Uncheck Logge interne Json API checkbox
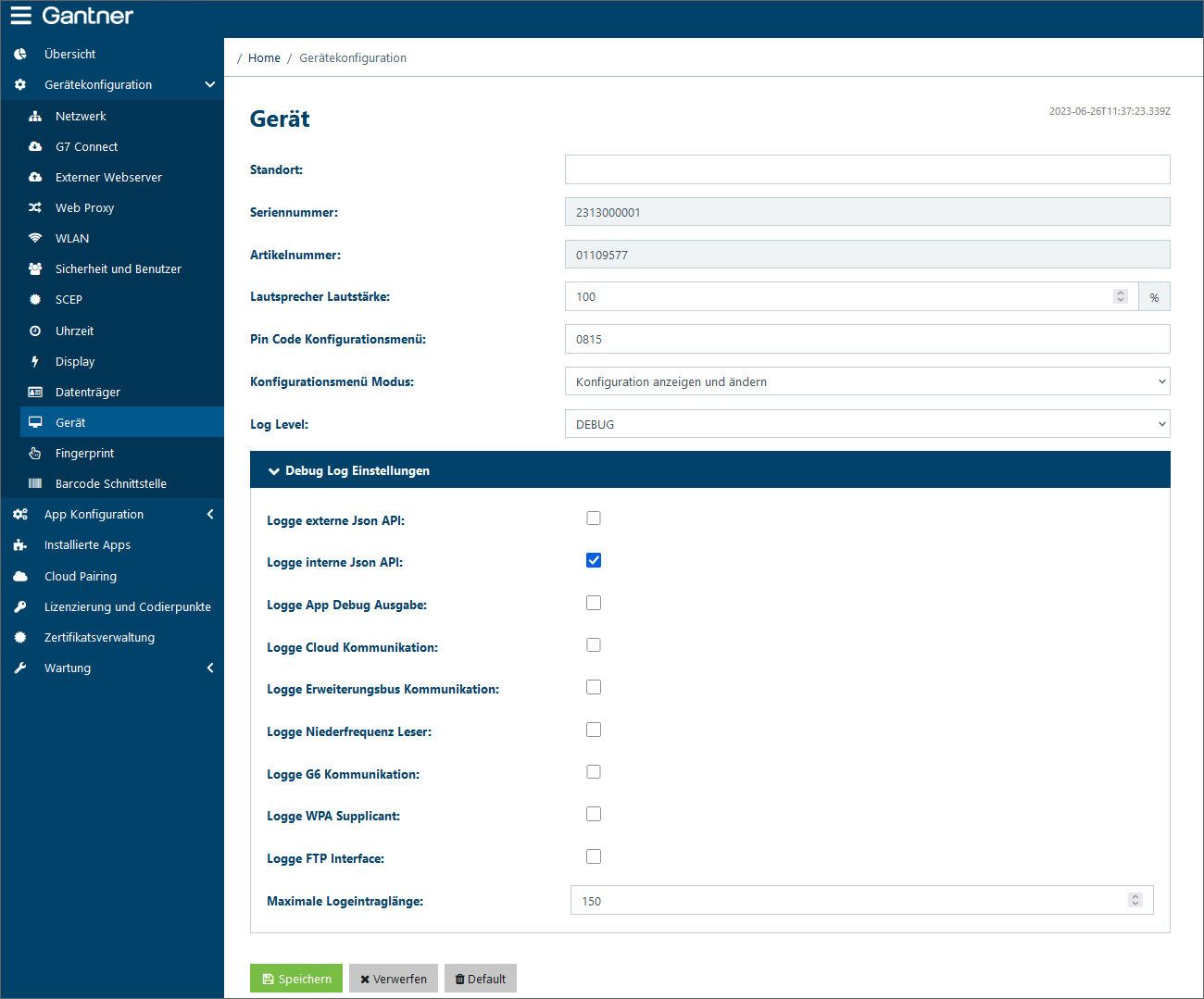This screenshot has width=1204, height=999. click(x=594, y=560)
